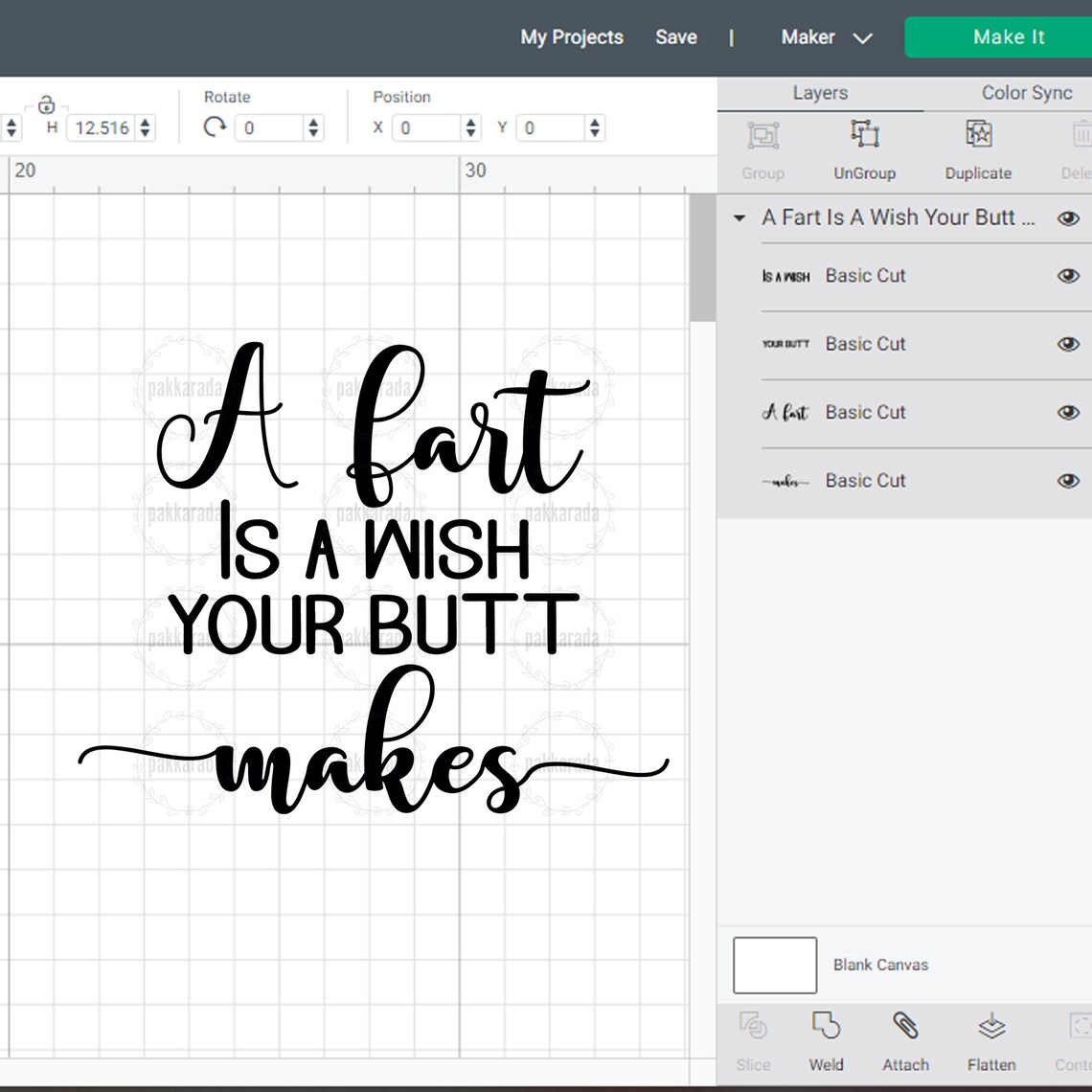Image resolution: width=1092 pixels, height=1092 pixels.
Task: Click the Rotate value stepper arrows
Action: 312,126
